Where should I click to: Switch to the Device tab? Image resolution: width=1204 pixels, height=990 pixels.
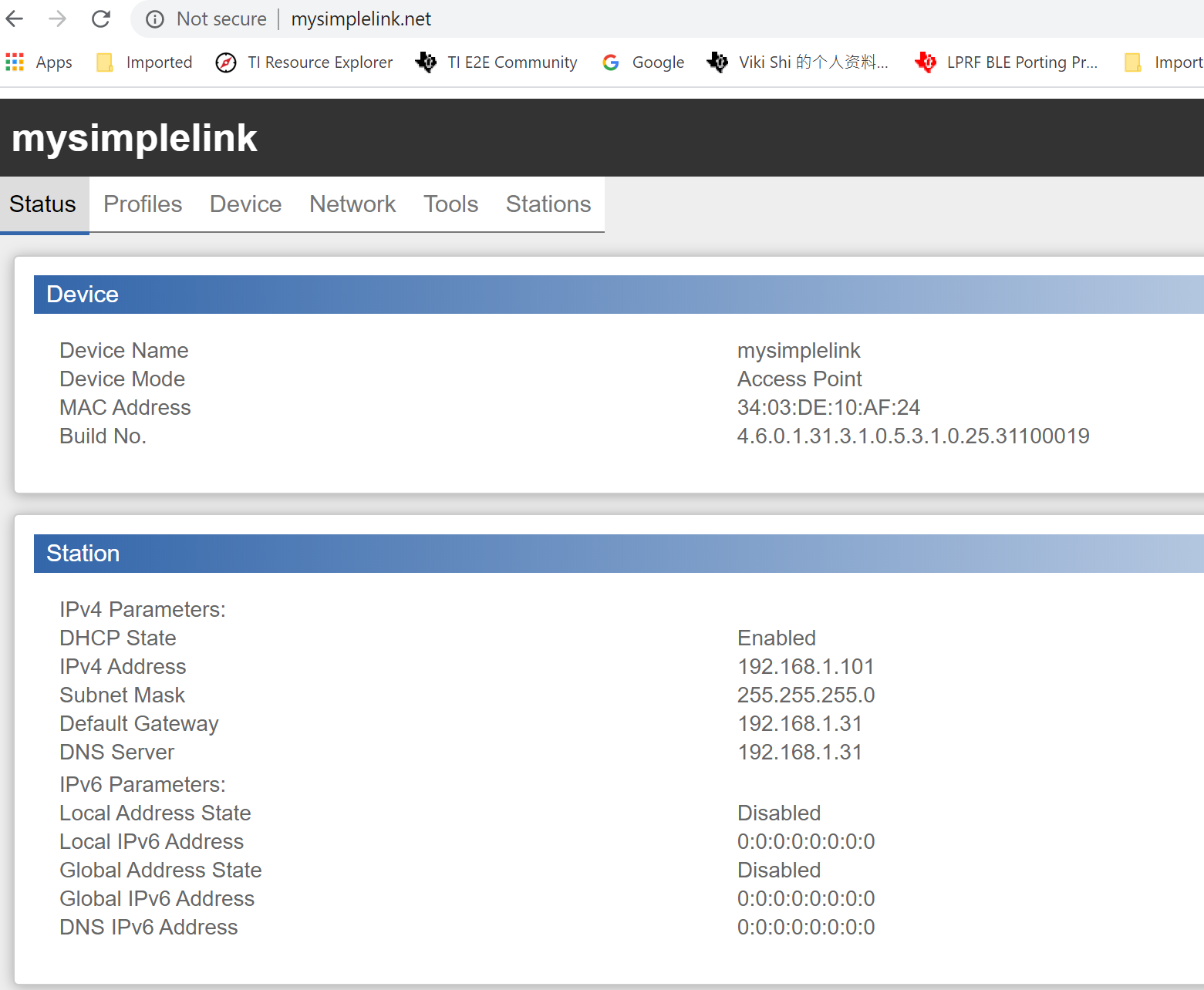tap(245, 204)
